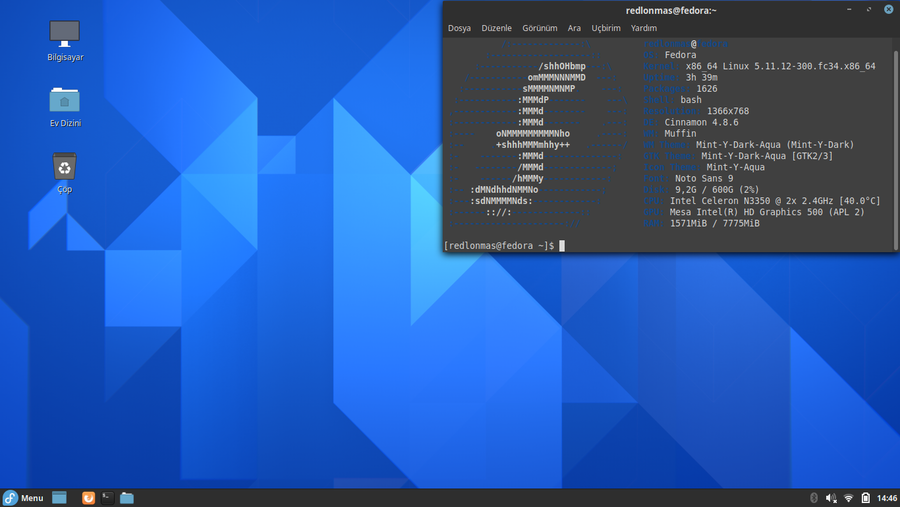Click the Bluetooth tray icon
This screenshot has height=507, width=900.
[x=813, y=498]
